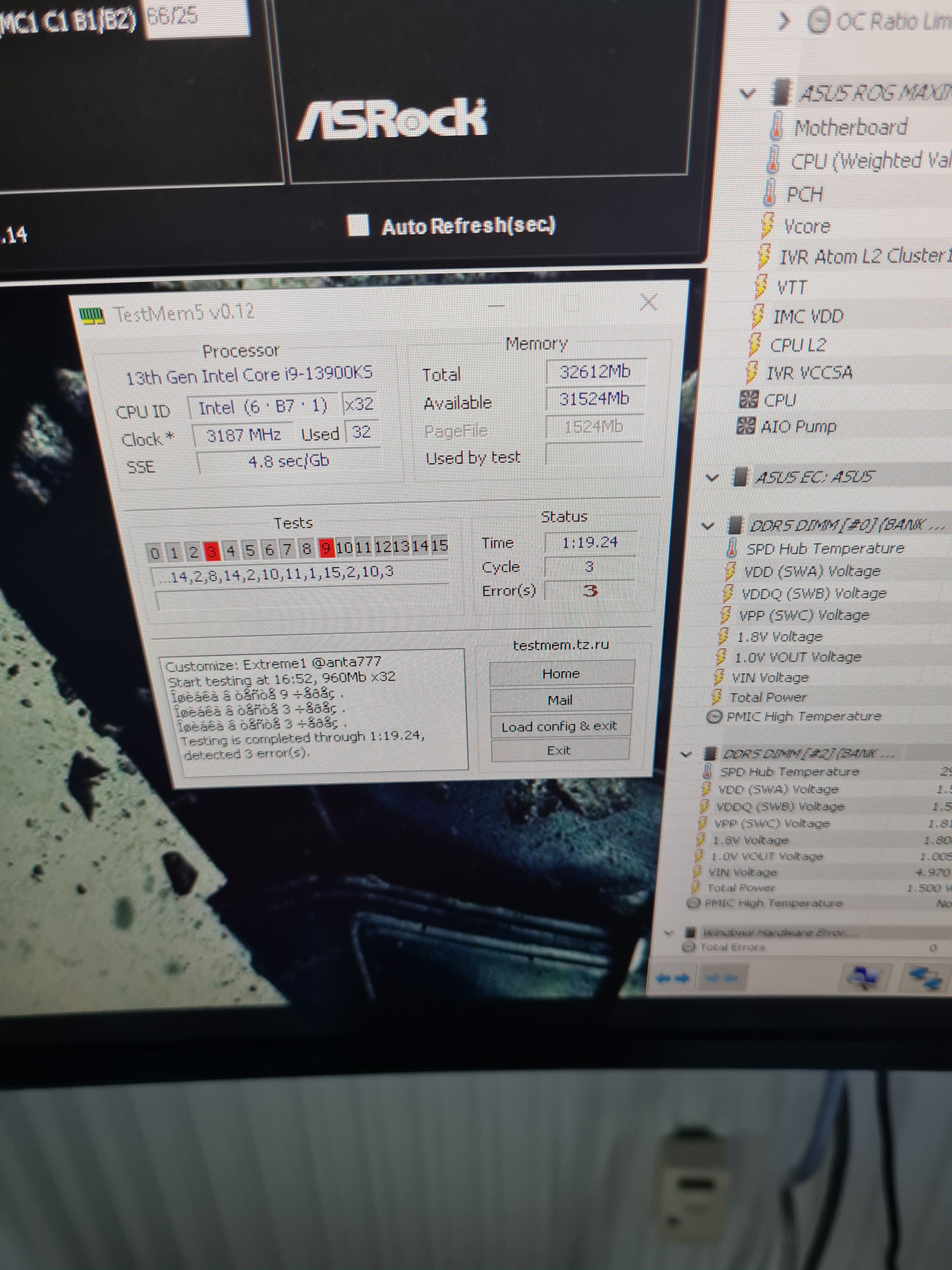Collapse the ASUS EC: ASUS group
This screenshot has height=1270, width=952.
pos(711,477)
